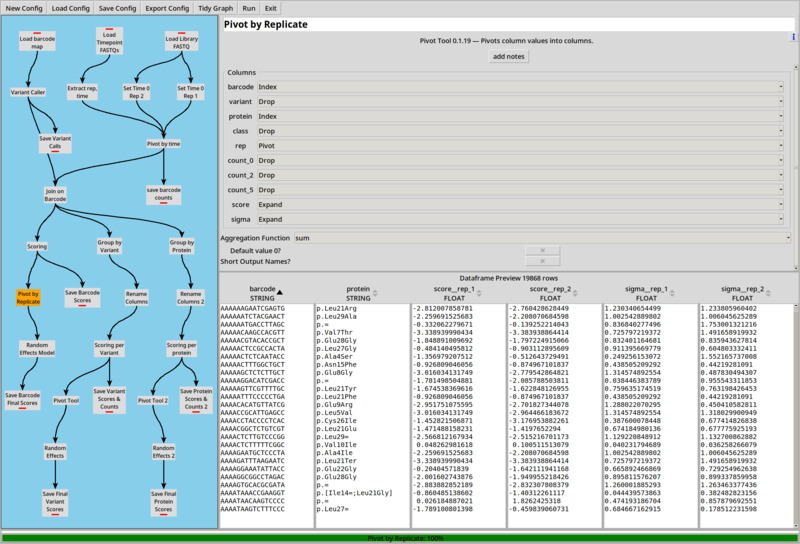
Task: Select the Random Effects Model node
Action: click(37, 349)
